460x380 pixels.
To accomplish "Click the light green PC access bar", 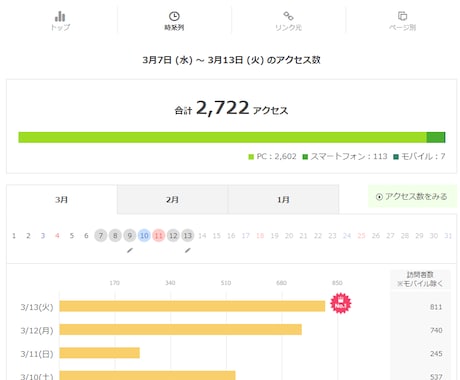I will [222, 137].
